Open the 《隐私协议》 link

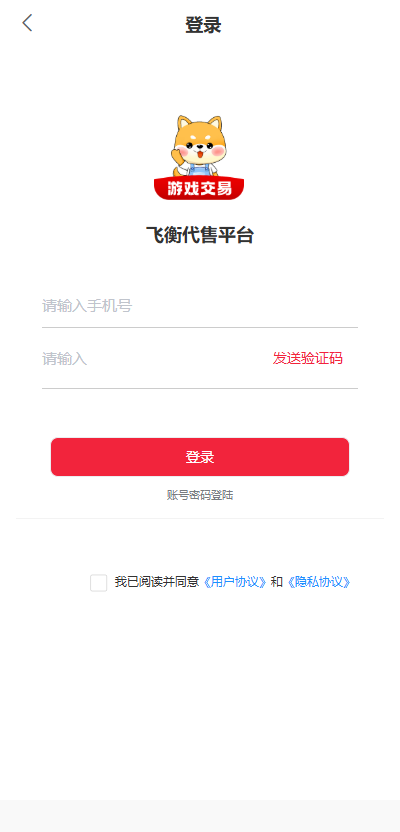[319, 582]
